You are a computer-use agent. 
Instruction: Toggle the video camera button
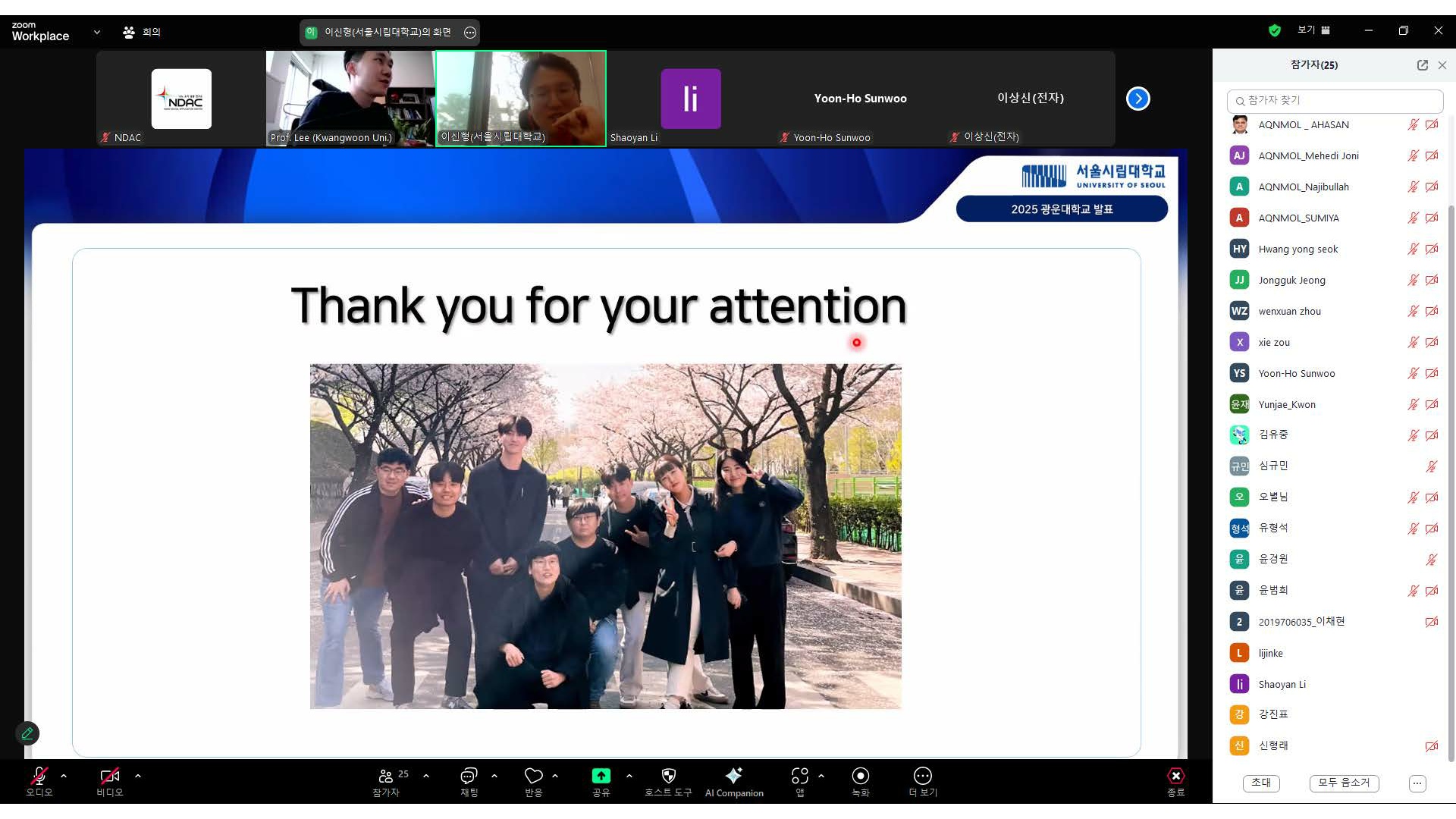109,776
